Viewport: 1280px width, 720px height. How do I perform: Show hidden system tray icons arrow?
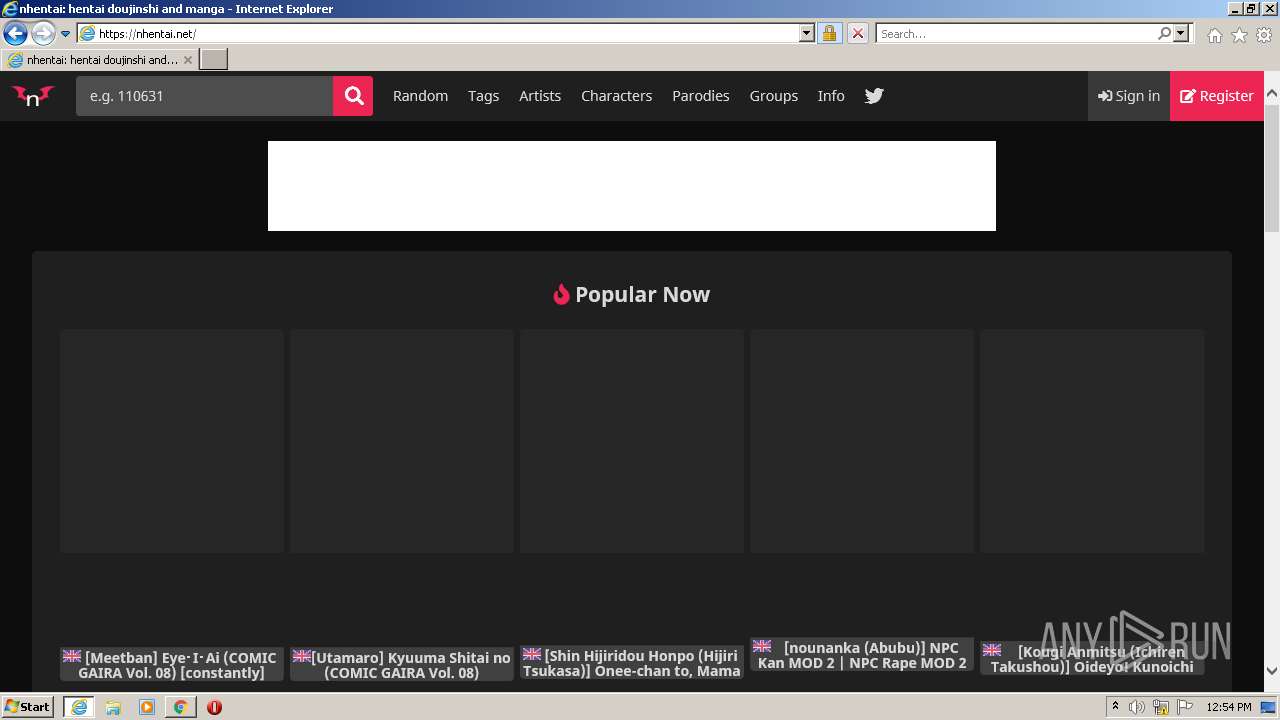coord(1115,707)
